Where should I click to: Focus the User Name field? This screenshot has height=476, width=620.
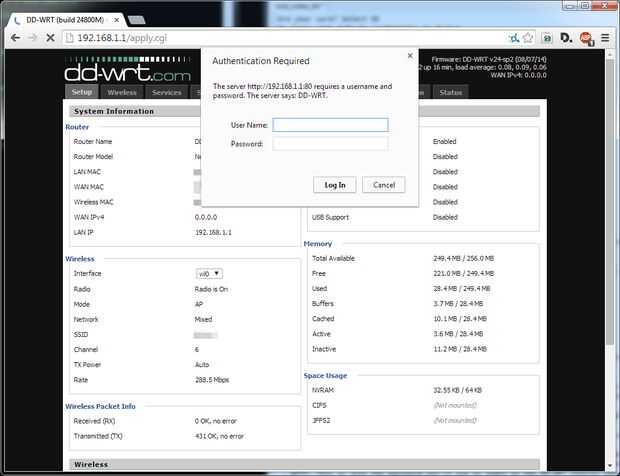click(330, 125)
